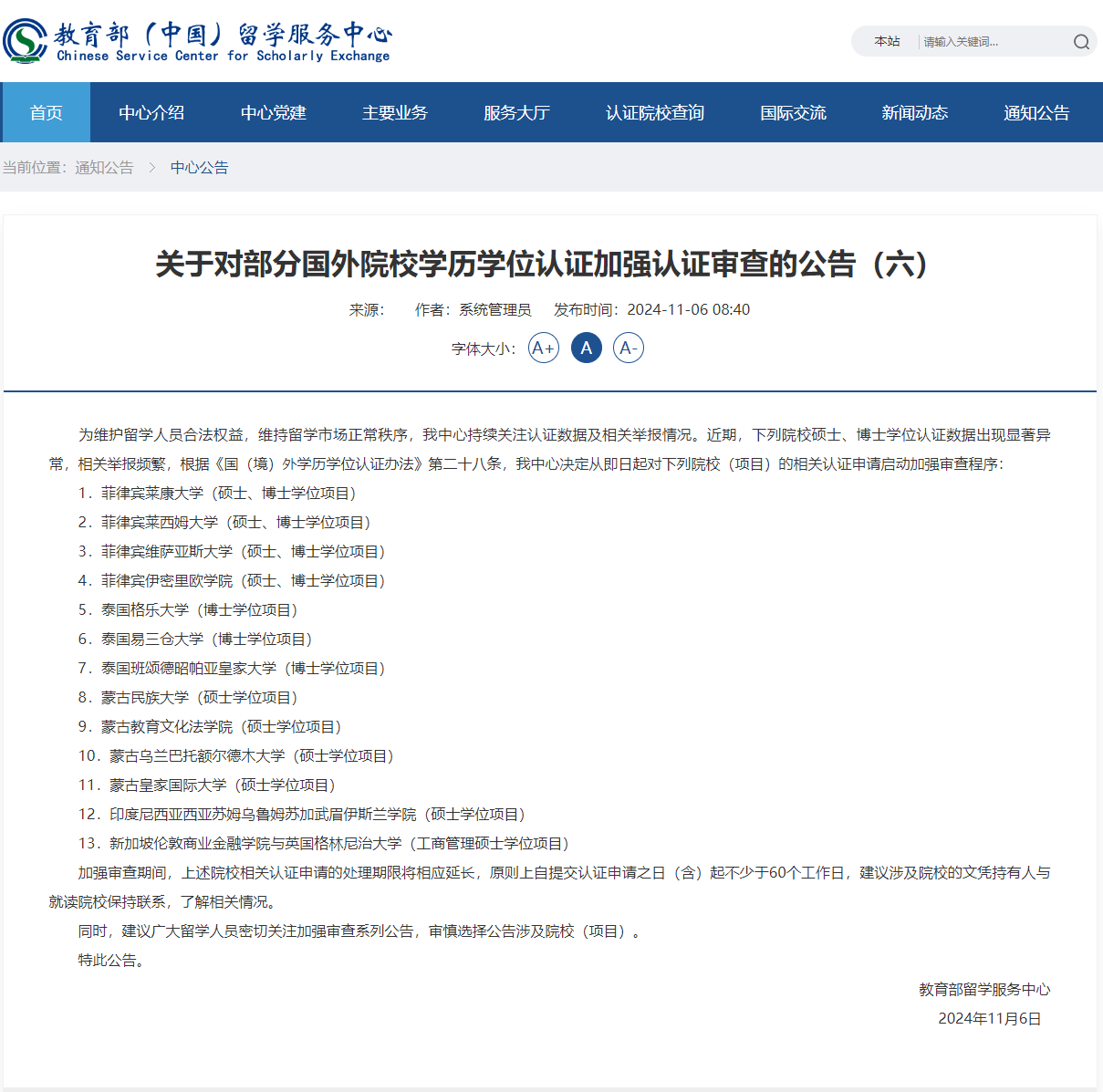The width and height of the screenshot is (1103, 1092).
Task: Click the CSCSE logo in header
Action: [197, 41]
